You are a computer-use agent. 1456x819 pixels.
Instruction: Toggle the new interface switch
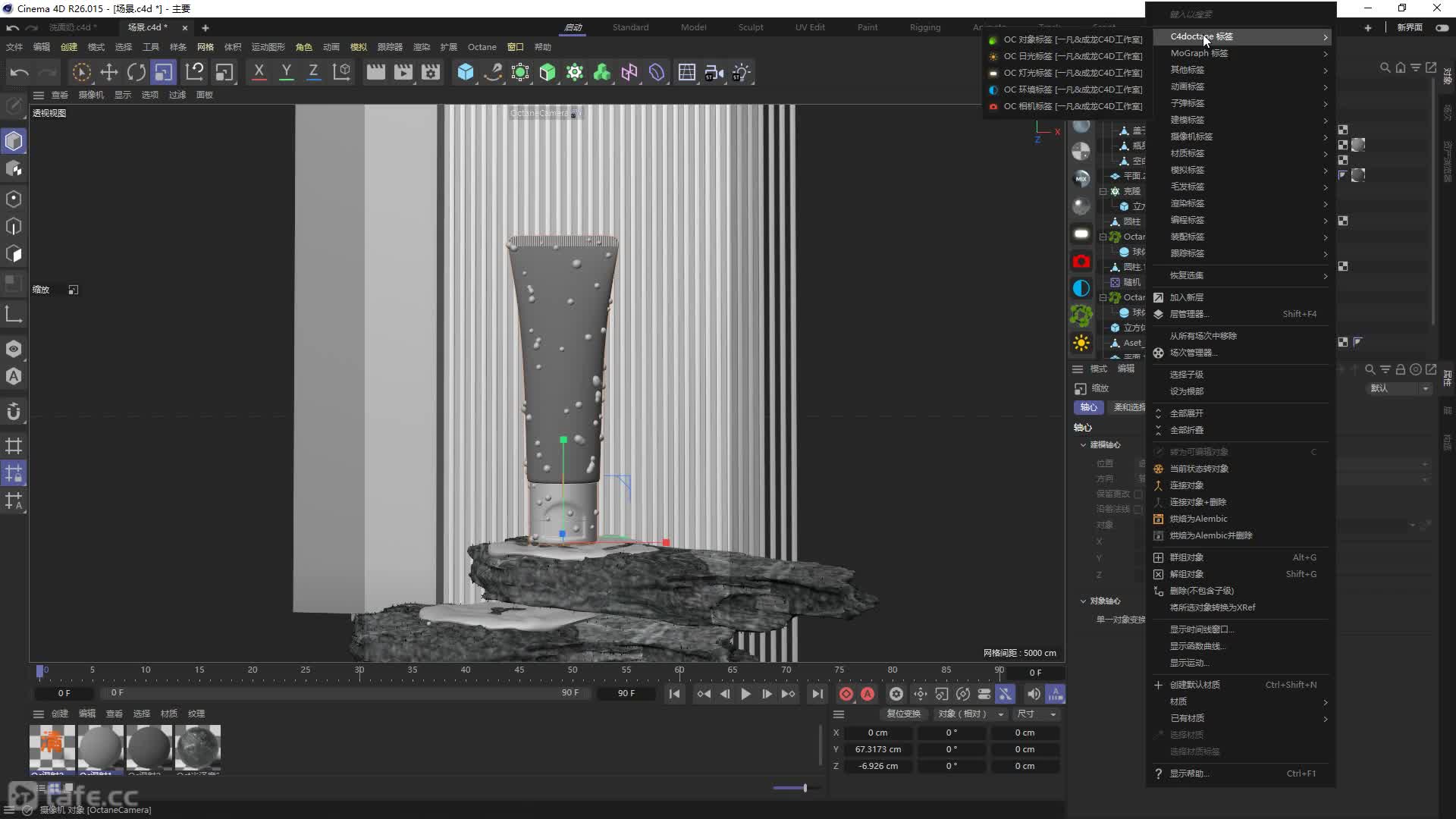1442,27
